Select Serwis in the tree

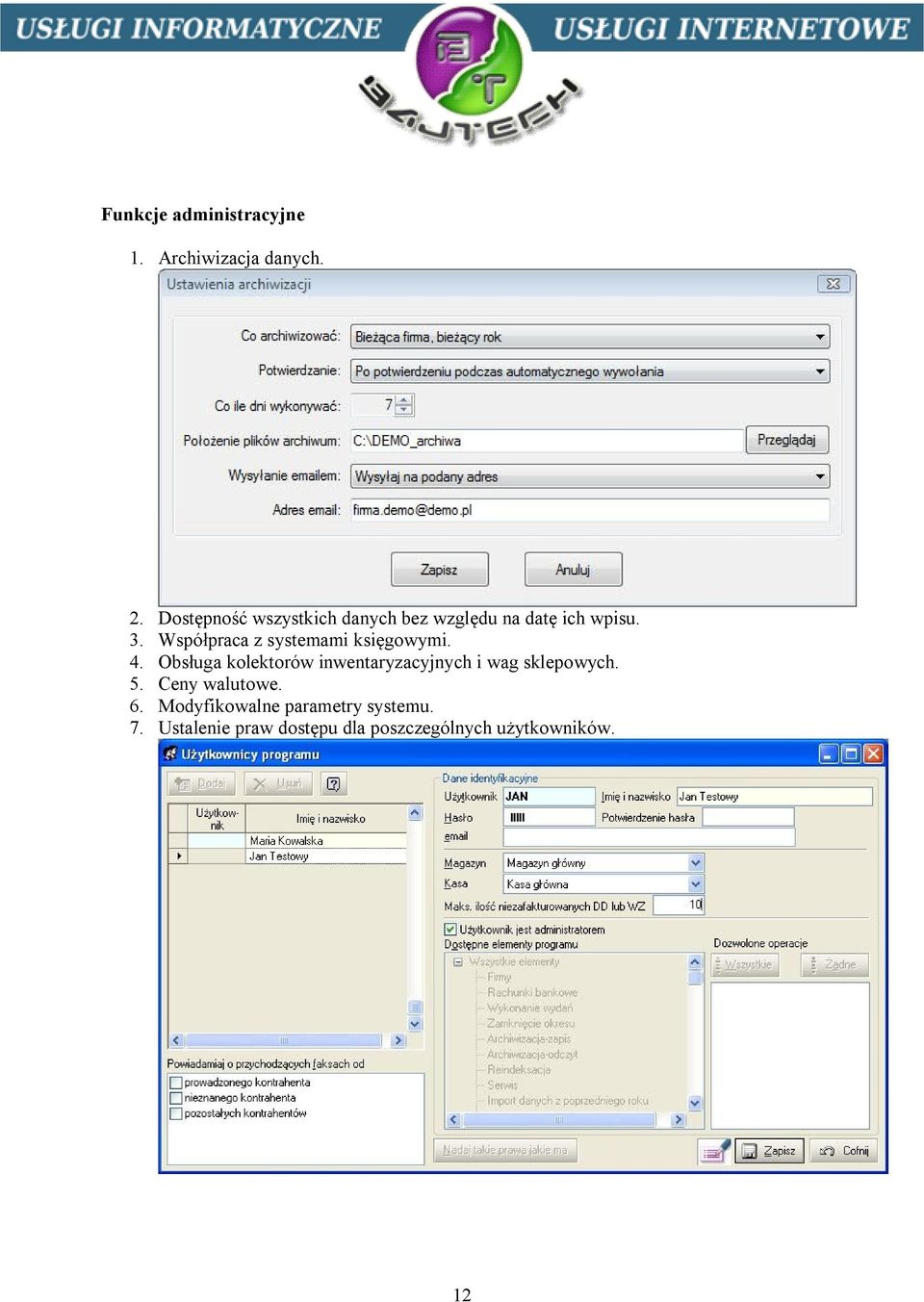click(502, 1085)
